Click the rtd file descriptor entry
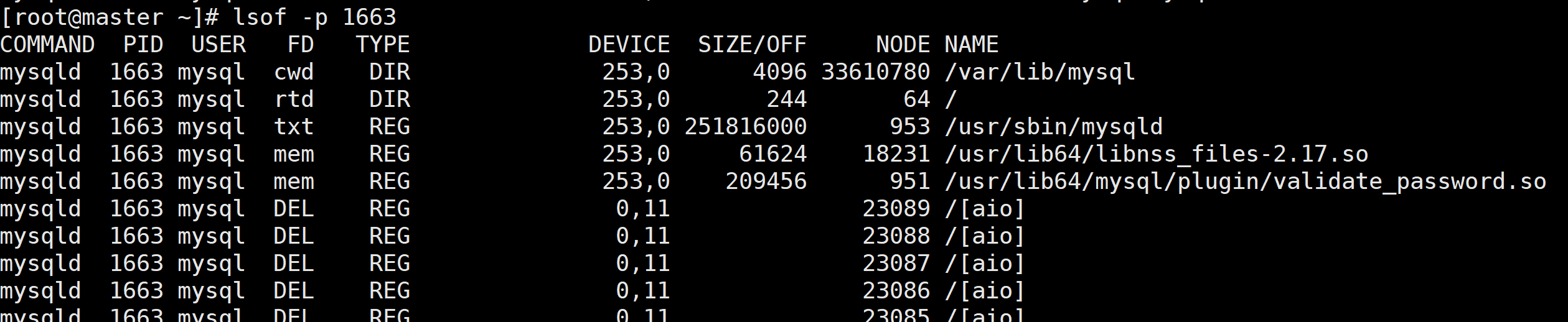The image size is (1568, 322). point(294,99)
